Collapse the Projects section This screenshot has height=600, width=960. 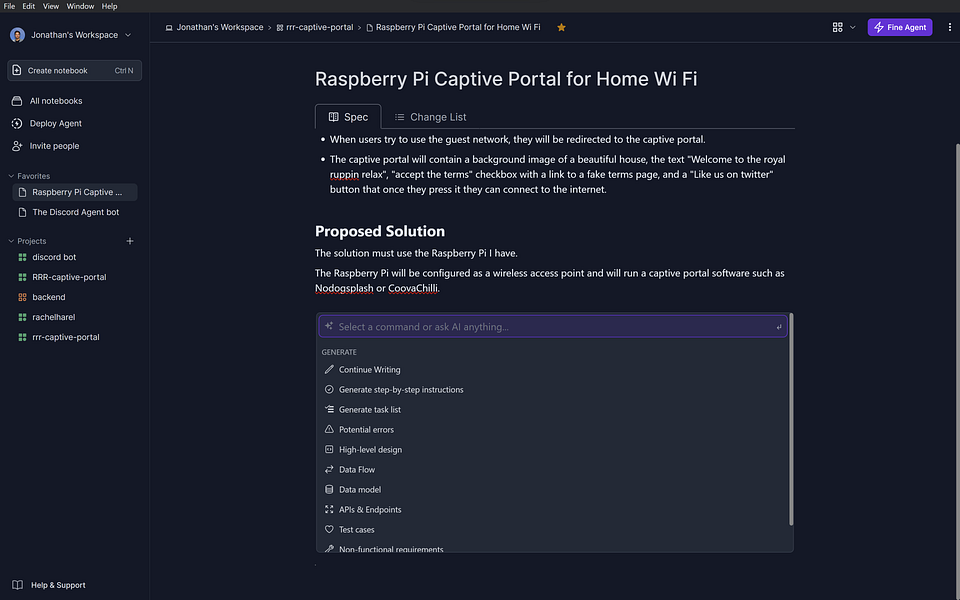click(11, 241)
